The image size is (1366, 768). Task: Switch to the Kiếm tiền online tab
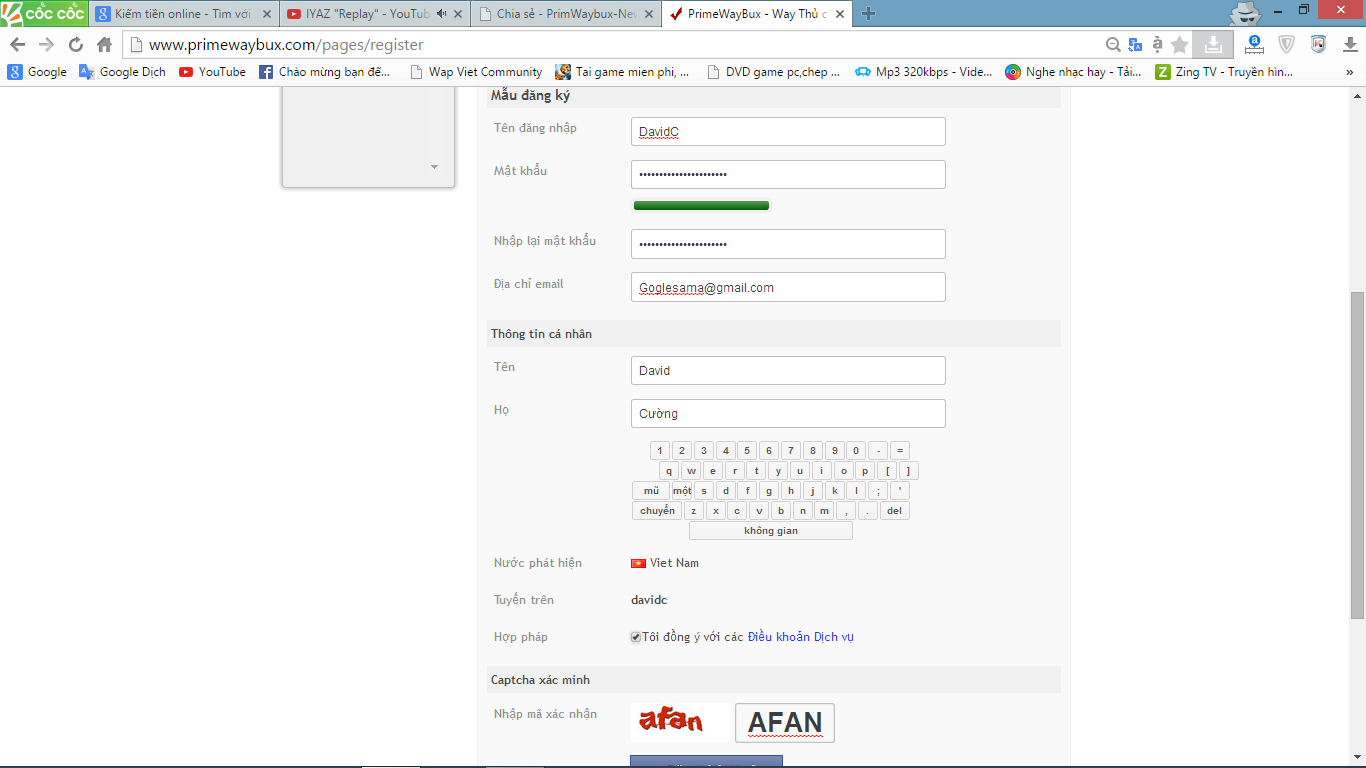pos(178,14)
